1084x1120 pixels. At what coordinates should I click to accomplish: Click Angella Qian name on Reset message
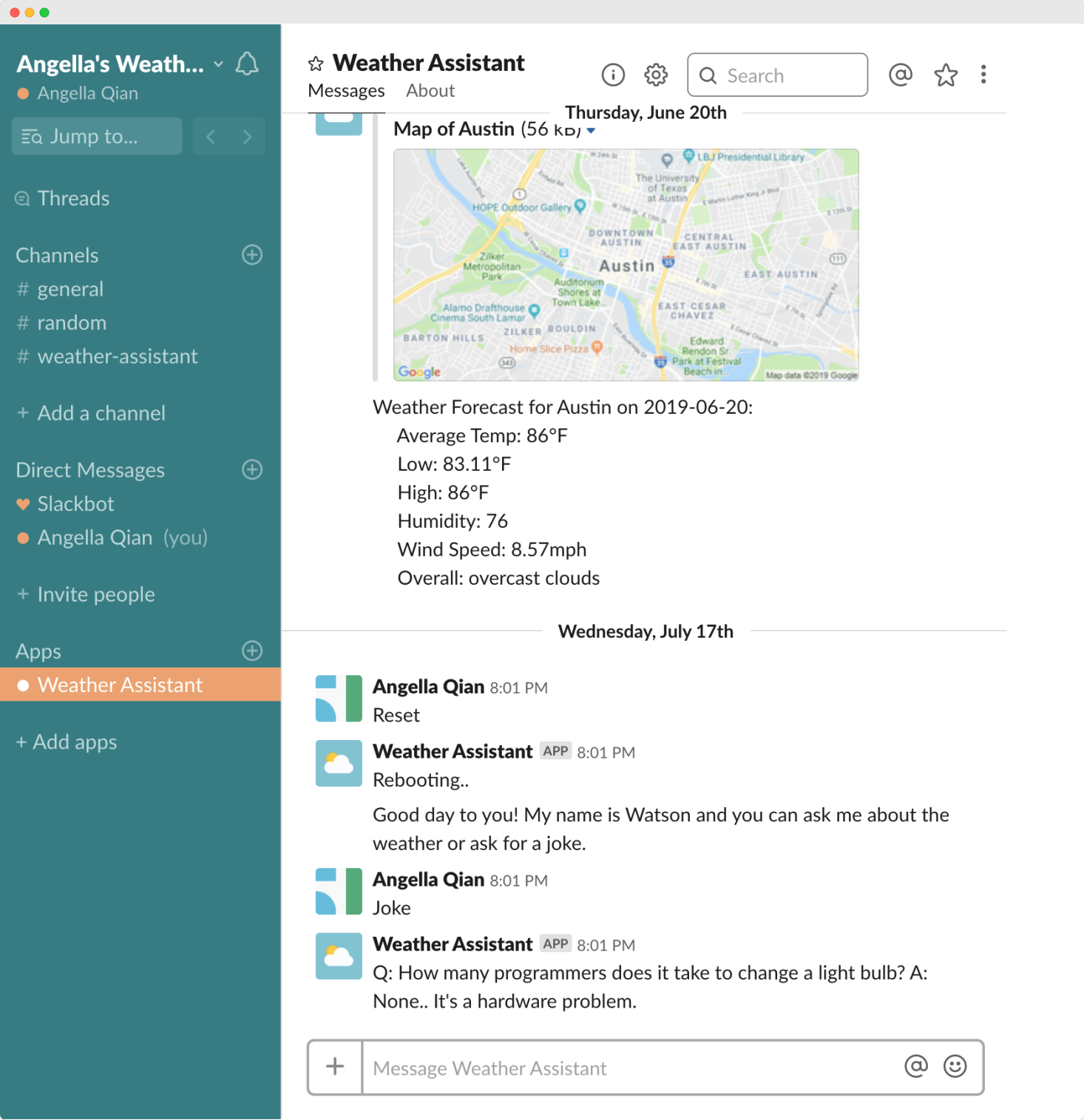click(x=428, y=687)
